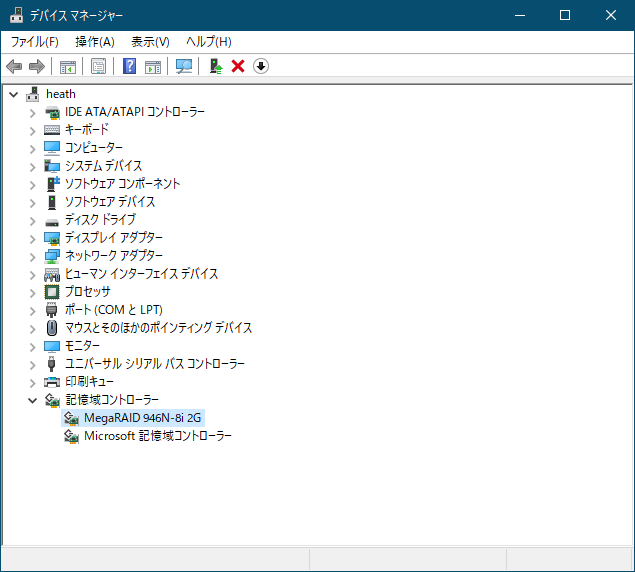Expand the プロセッサ category
This screenshot has width=635, height=572.
(x=33, y=292)
